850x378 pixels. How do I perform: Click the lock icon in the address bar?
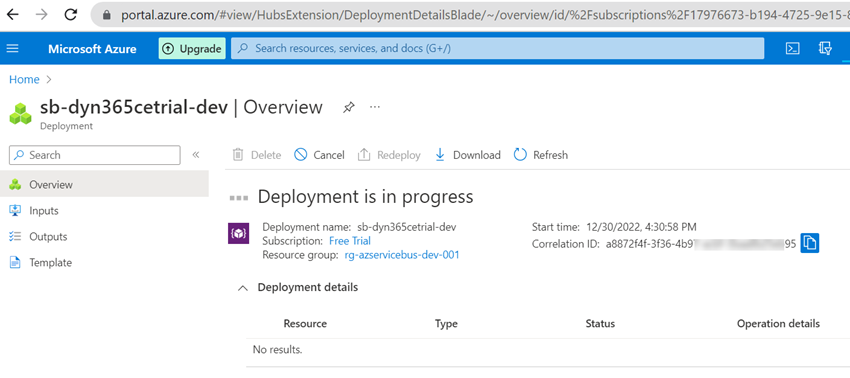pos(108,15)
